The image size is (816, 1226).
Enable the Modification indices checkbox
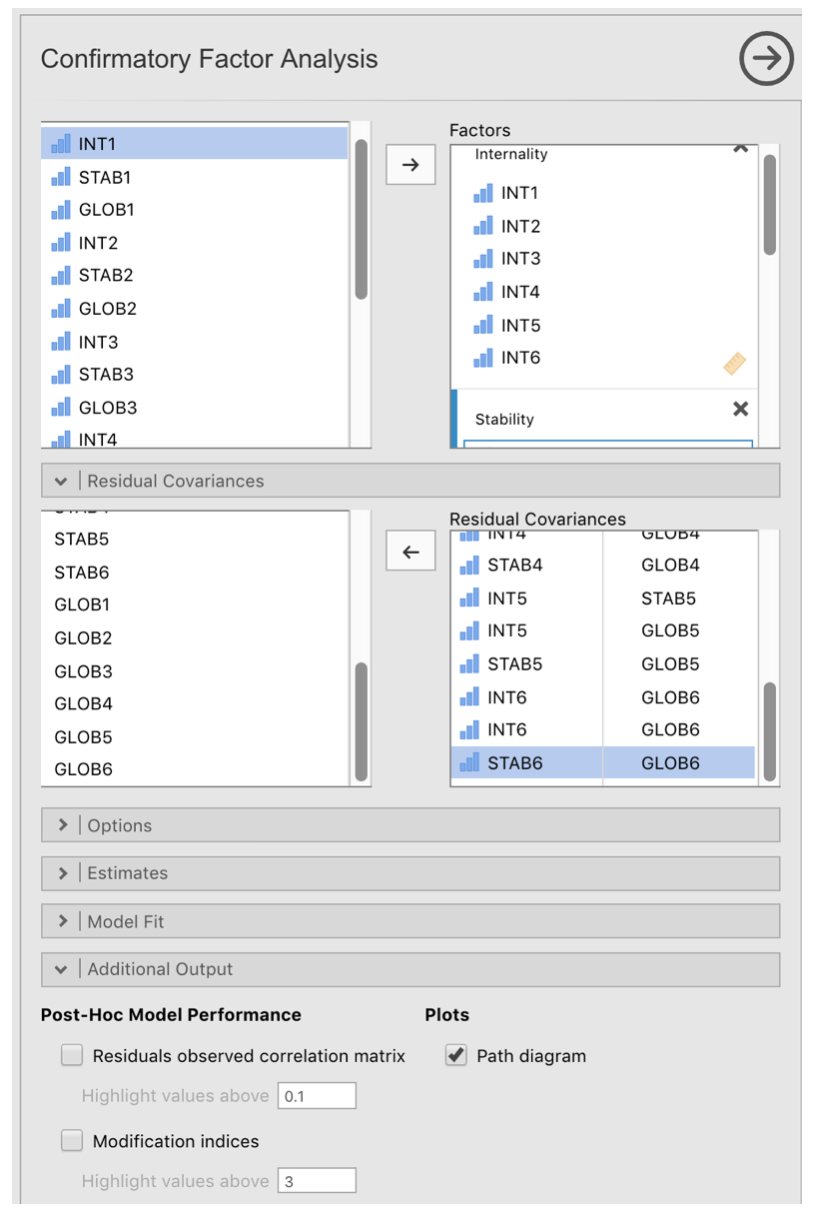pyautogui.click(x=71, y=1141)
